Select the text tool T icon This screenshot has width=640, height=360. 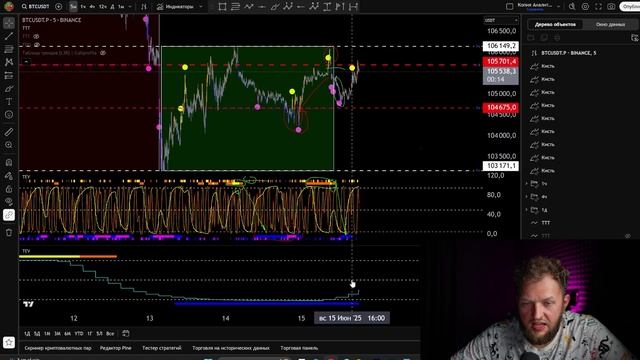9,102
